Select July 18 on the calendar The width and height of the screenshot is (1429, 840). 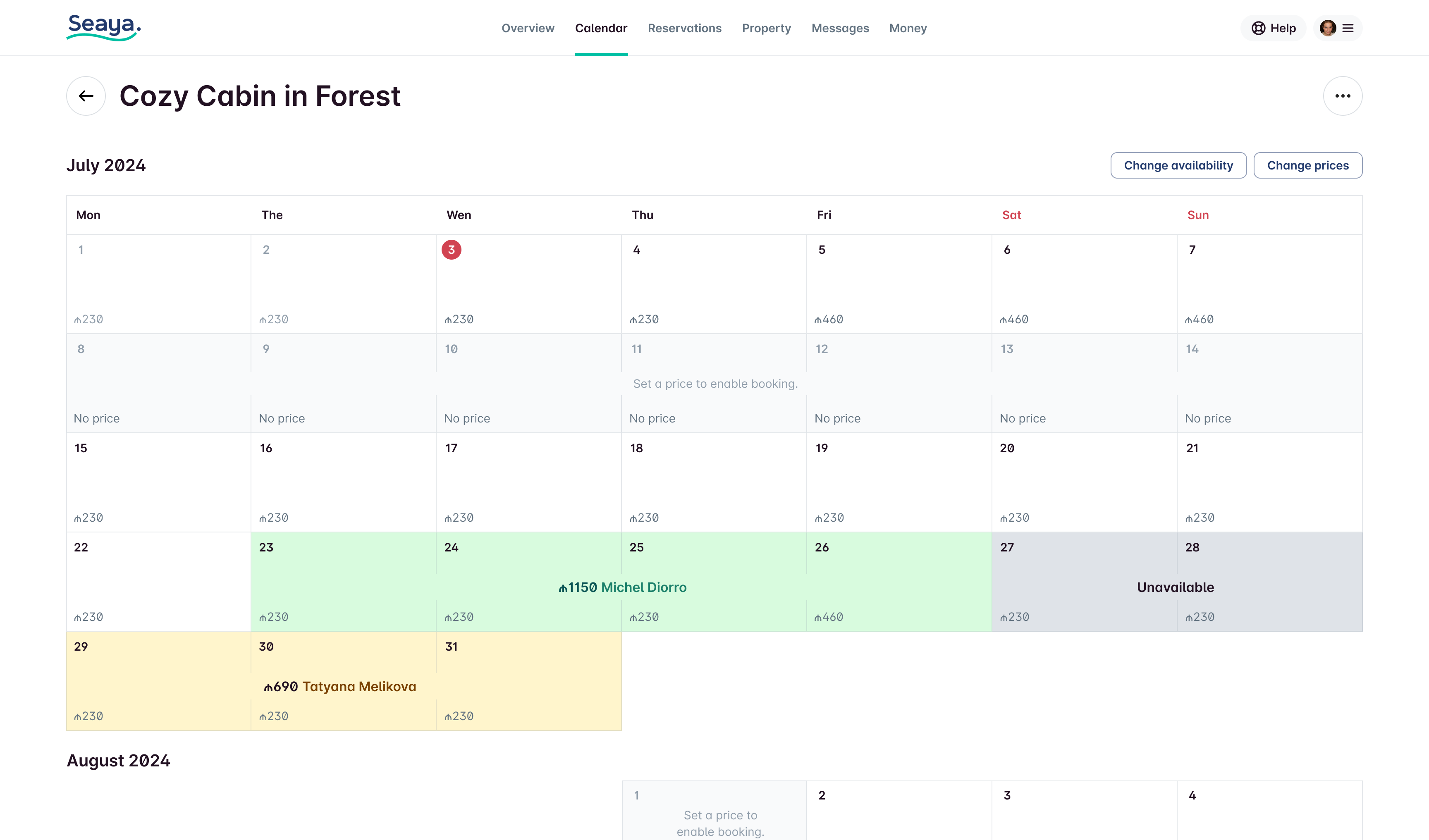[x=713, y=482]
